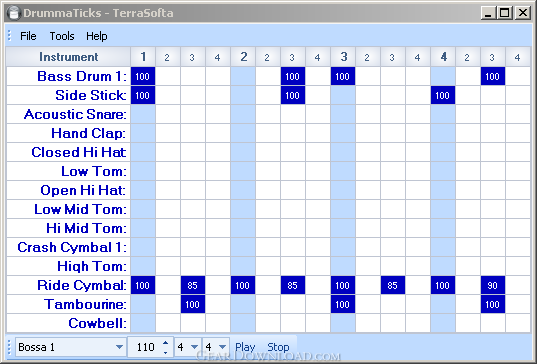
Task: Open the File menu
Action: click(x=28, y=36)
